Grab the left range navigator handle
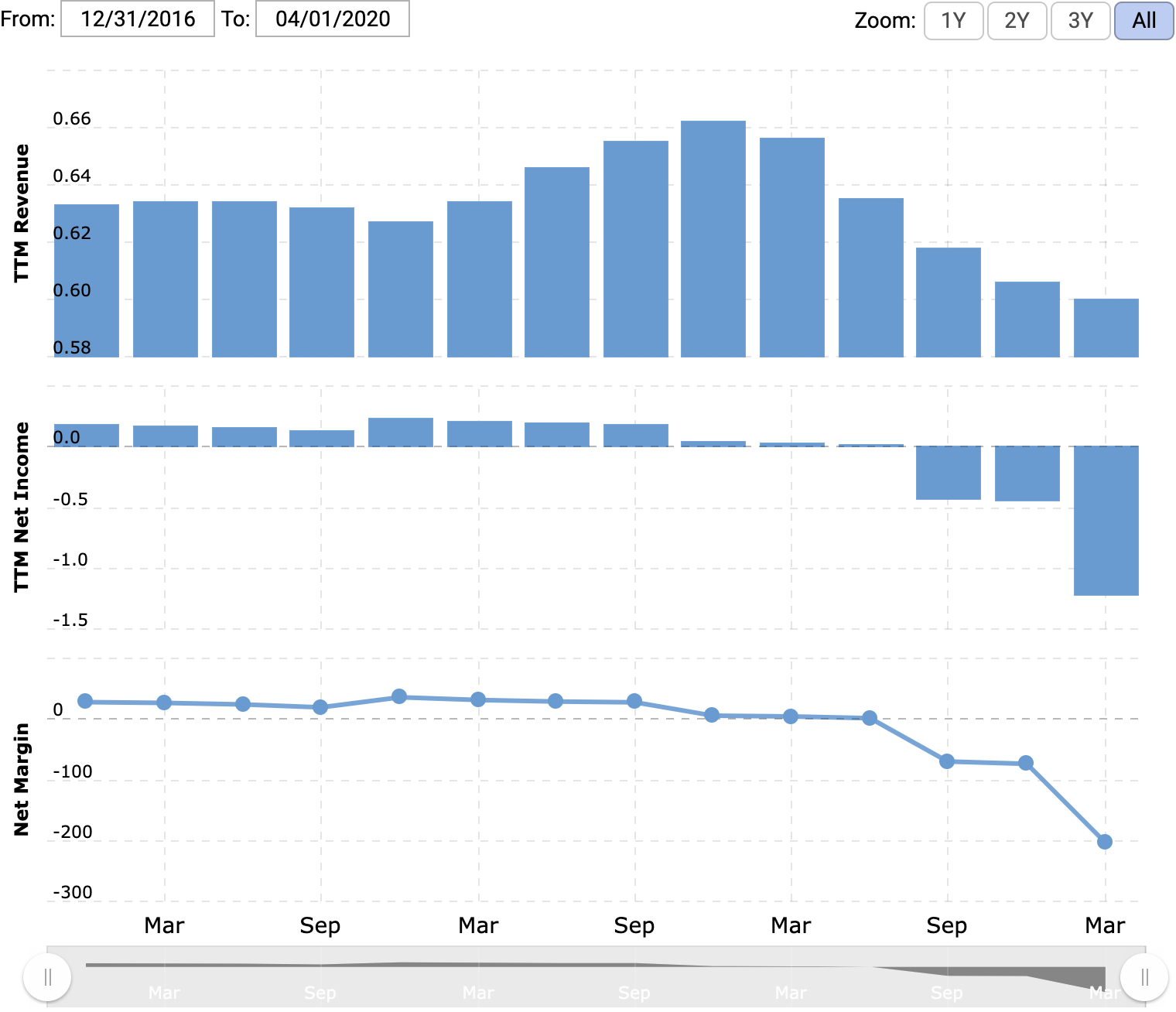The height and width of the screenshot is (1012, 1176). point(47,977)
